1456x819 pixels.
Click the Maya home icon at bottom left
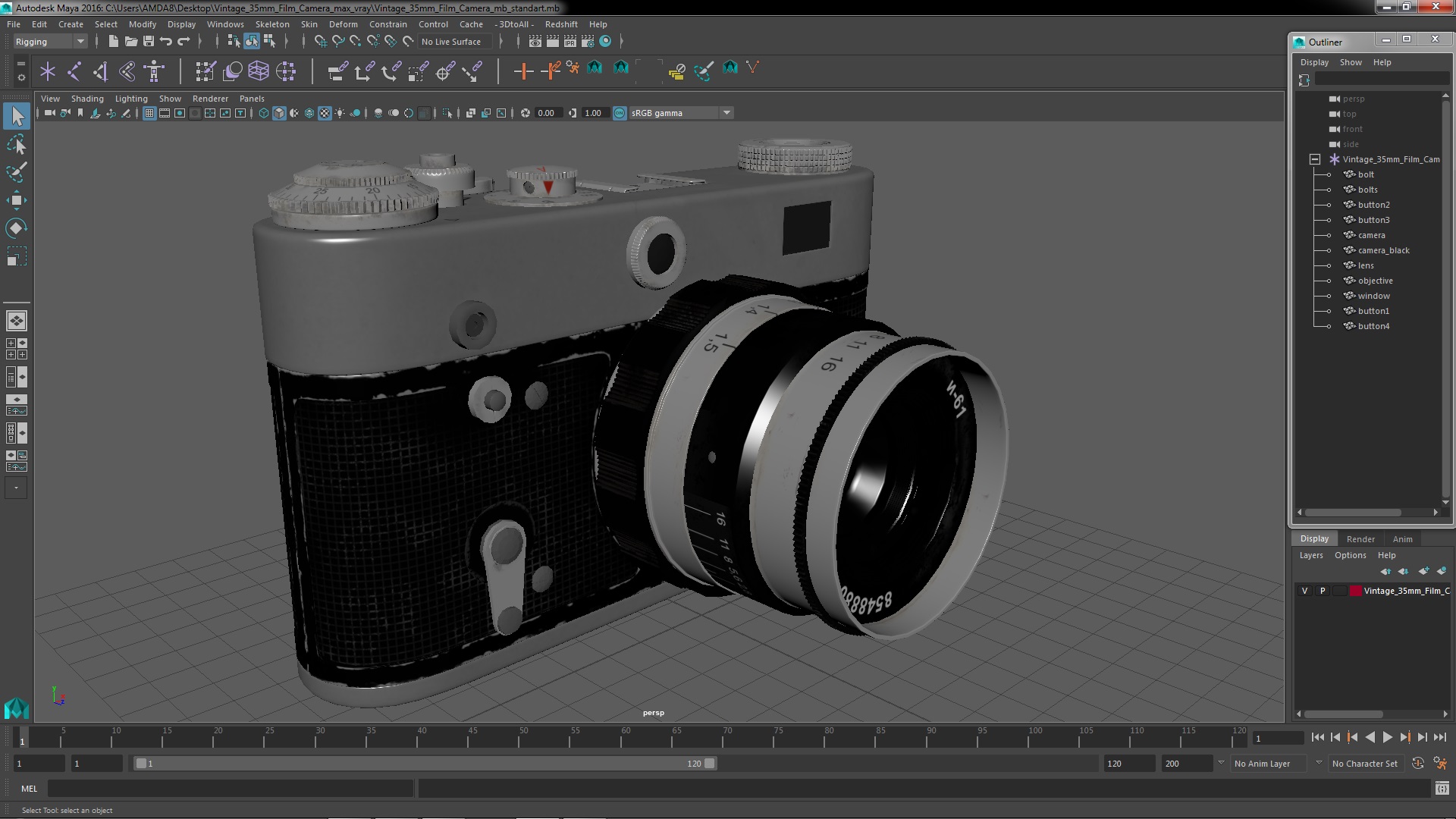click(x=17, y=708)
